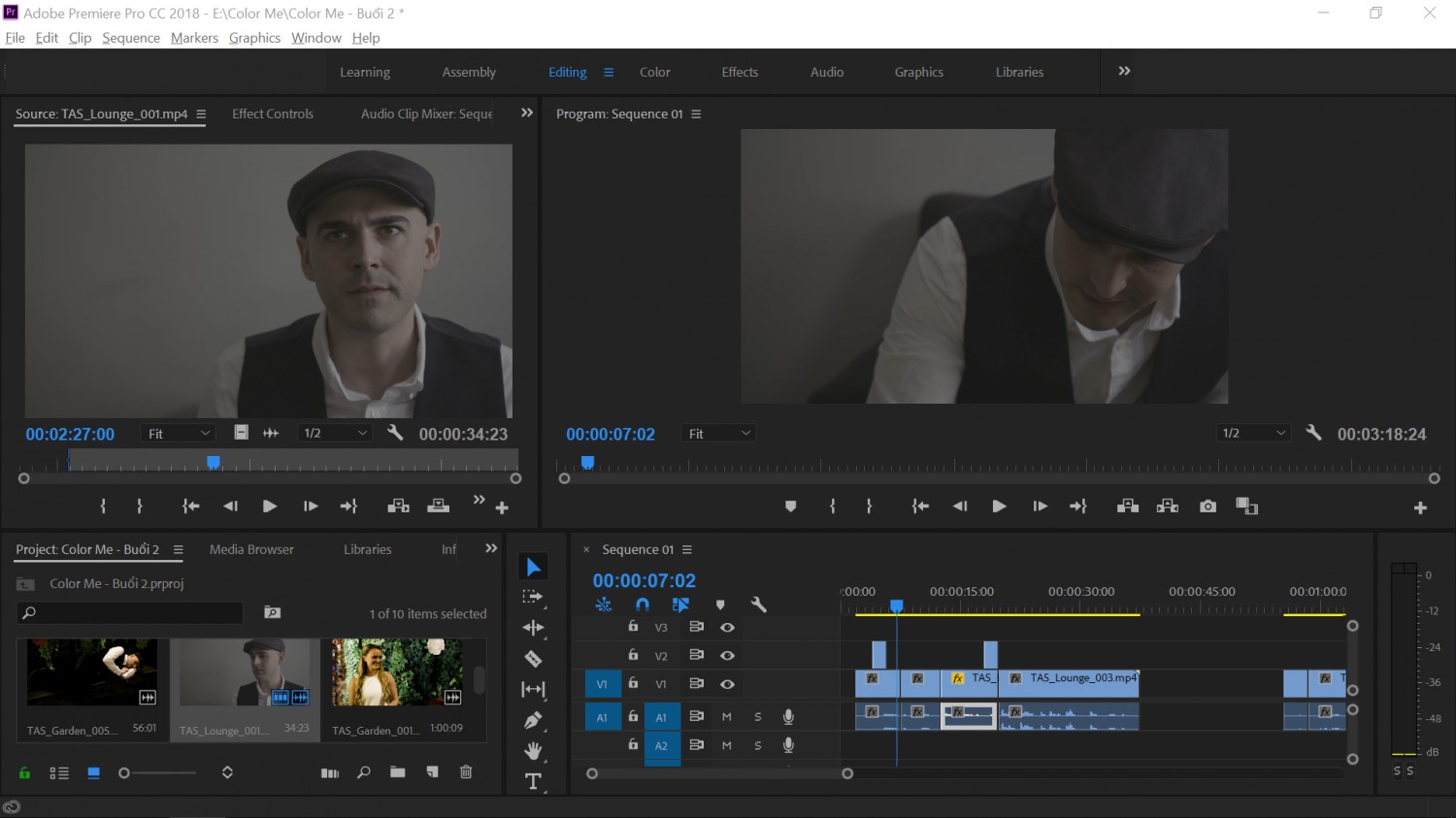The width and height of the screenshot is (1456, 818).
Task: Click the New Bin folder icon
Action: (397, 772)
